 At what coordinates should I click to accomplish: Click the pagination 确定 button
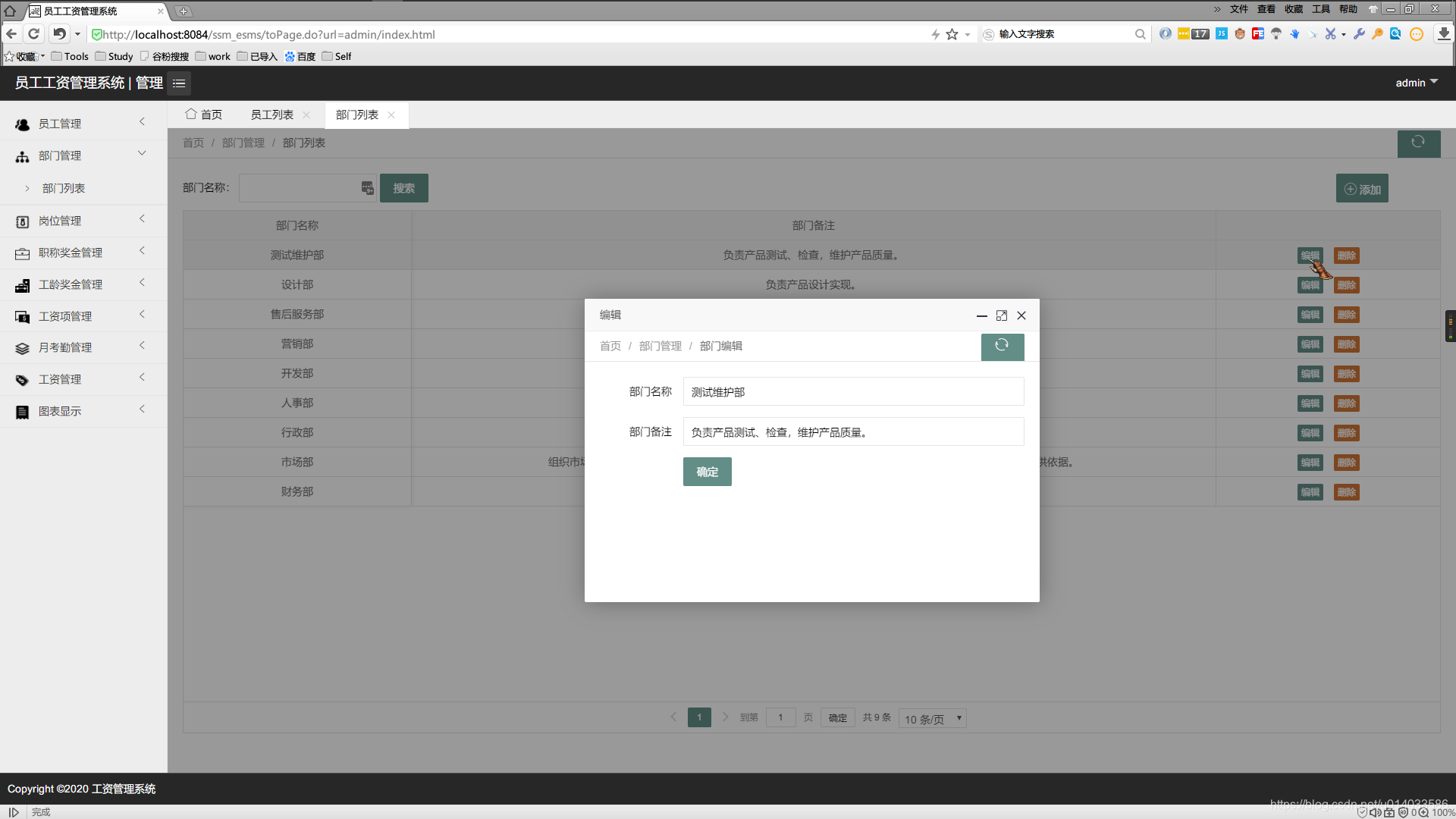click(x=838, y=717)
